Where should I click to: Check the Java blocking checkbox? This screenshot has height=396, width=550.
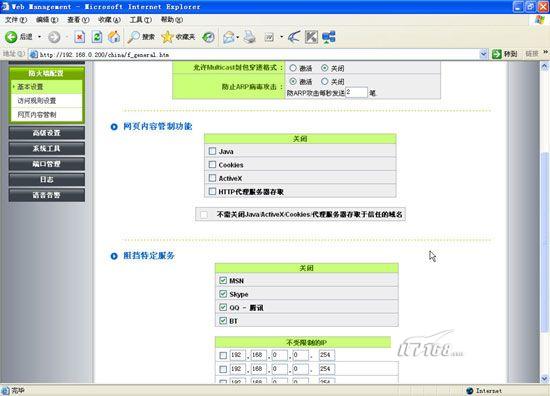pyautogui.click(x=212, y=151)
